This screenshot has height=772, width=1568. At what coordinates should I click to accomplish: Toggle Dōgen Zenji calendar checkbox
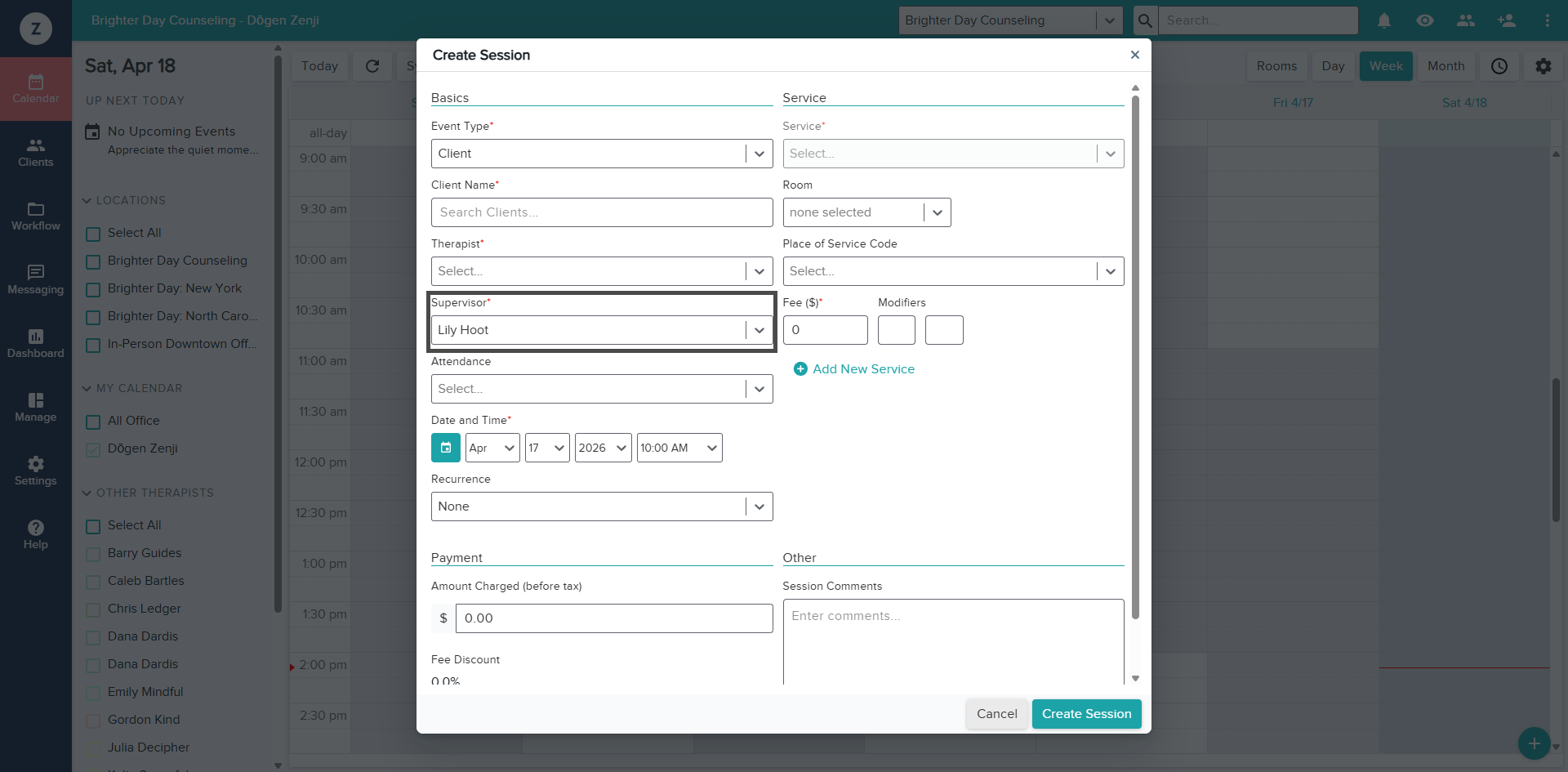point(93,449)
